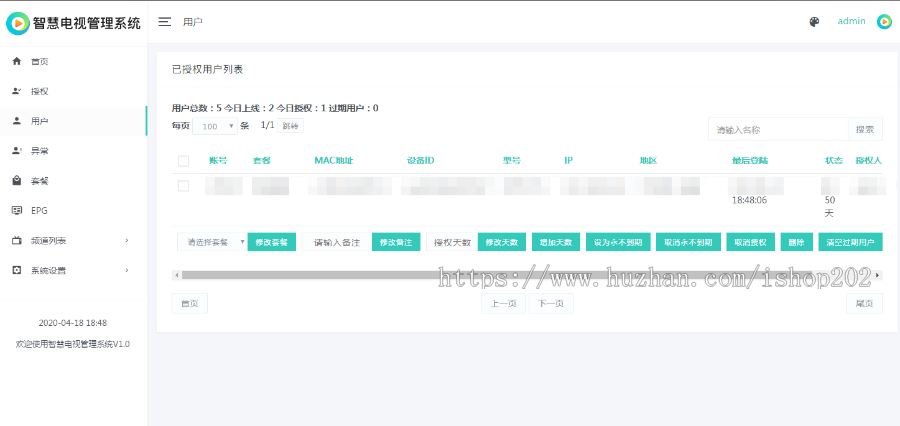Click the teal 删除 delete button

(x=796, y=242)
